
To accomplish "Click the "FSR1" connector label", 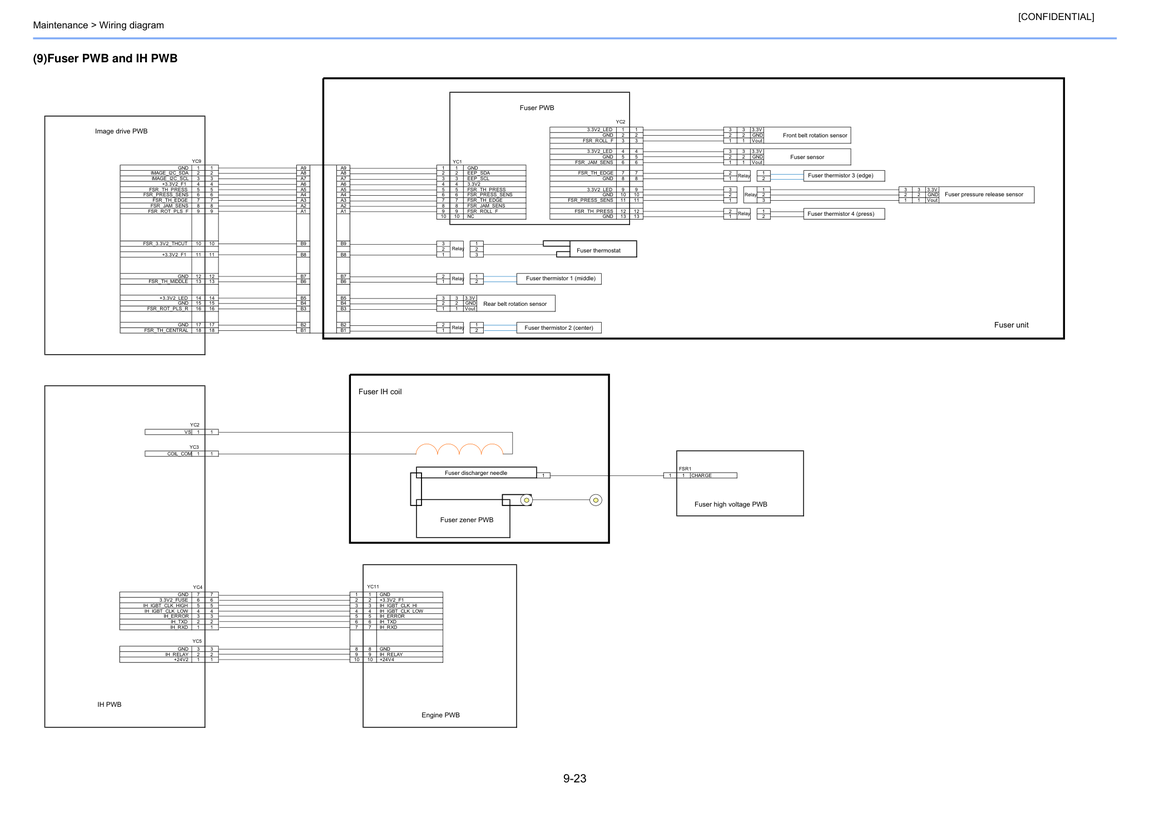I will click(685, 468).
